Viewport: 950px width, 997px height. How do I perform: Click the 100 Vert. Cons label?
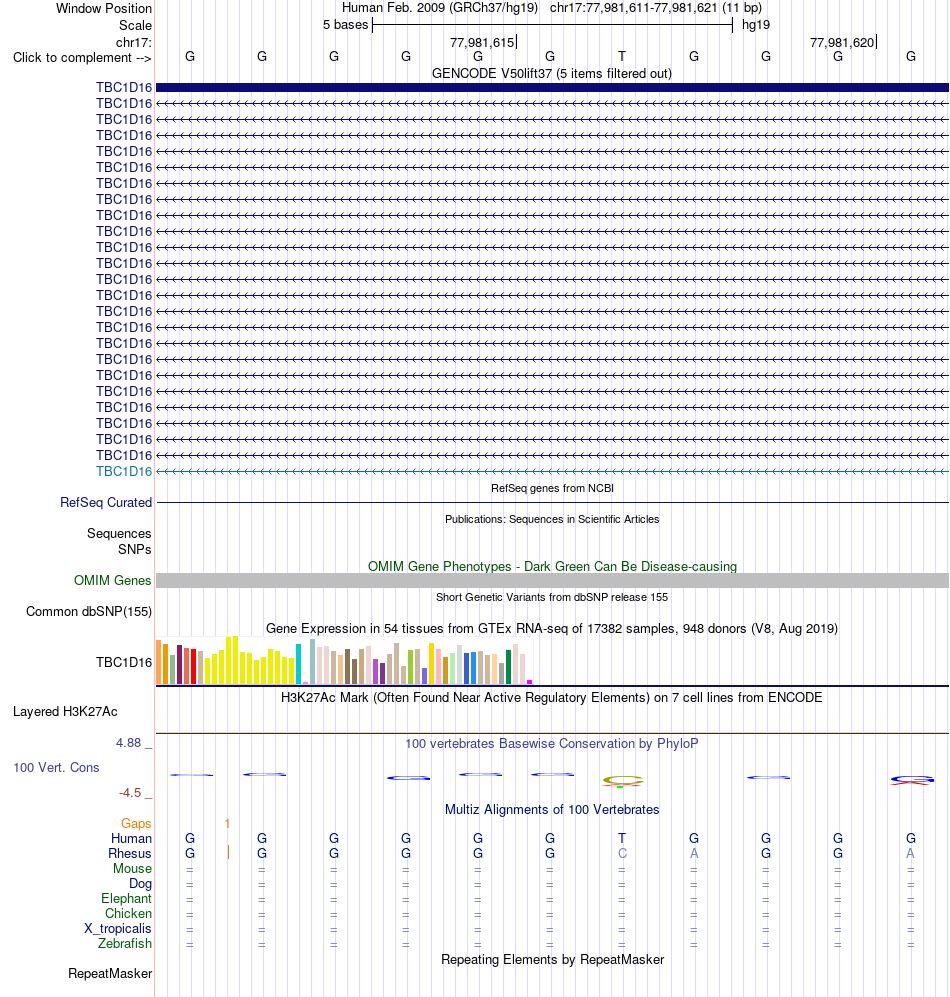(x=56, y=767)
